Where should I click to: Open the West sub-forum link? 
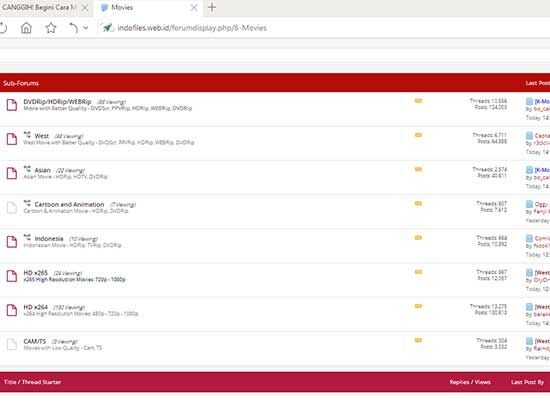(x=42, y=136)
